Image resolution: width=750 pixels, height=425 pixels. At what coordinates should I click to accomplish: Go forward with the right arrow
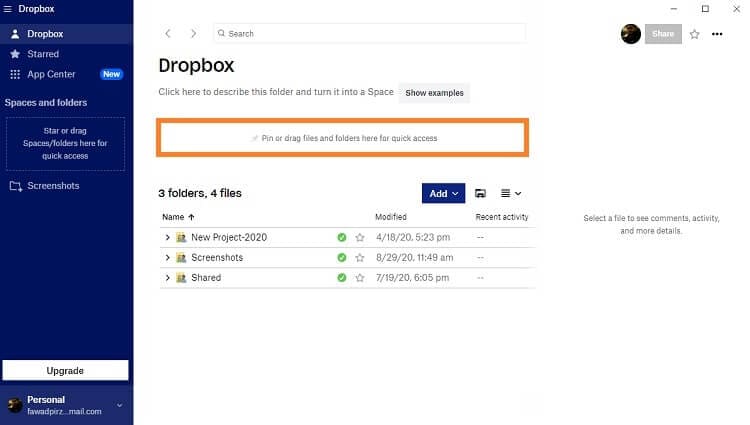click(193, 33)
